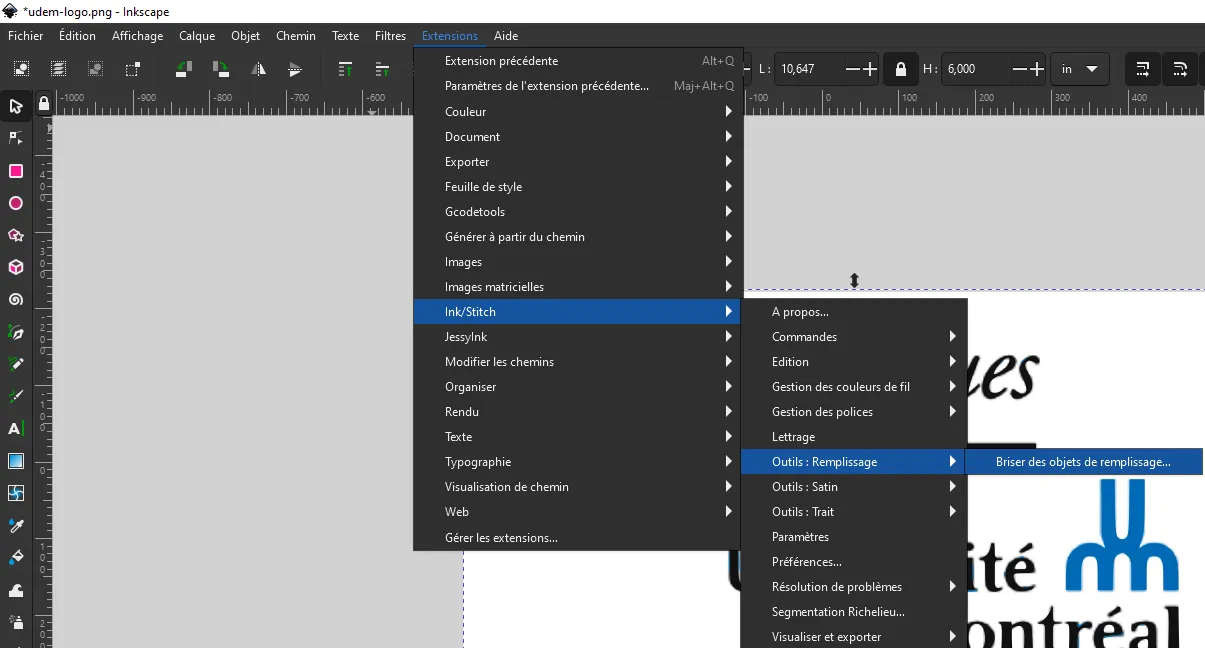
Task: Select Paramètres in Ink/Stitch menu
Action: coord(854,537)
